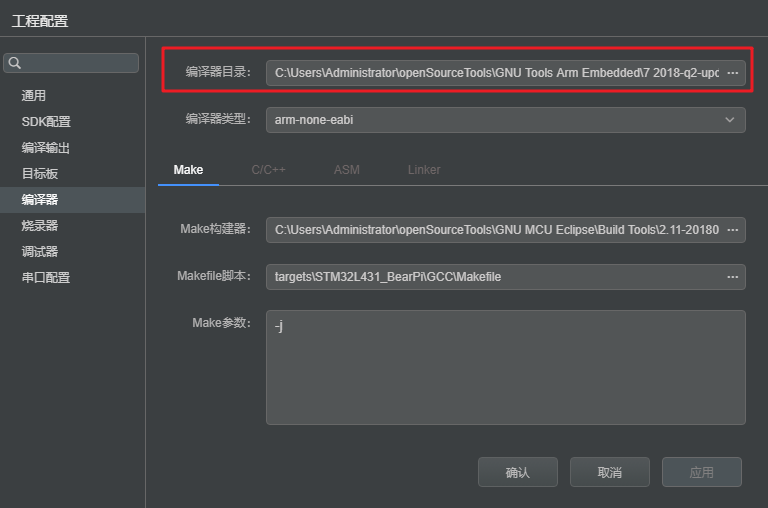This screenshot has width=768, height=508.
Task: Switch to the C/C++ tab
Action: [268, 170]
